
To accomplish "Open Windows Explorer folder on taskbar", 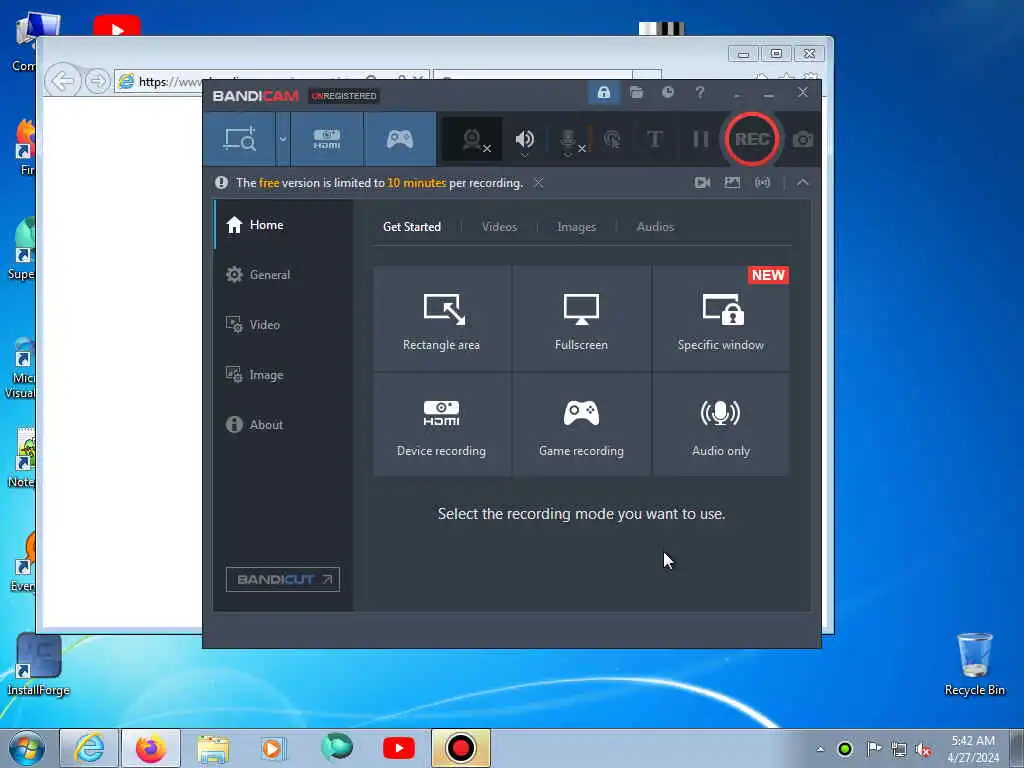I will [x=213, y=748].
